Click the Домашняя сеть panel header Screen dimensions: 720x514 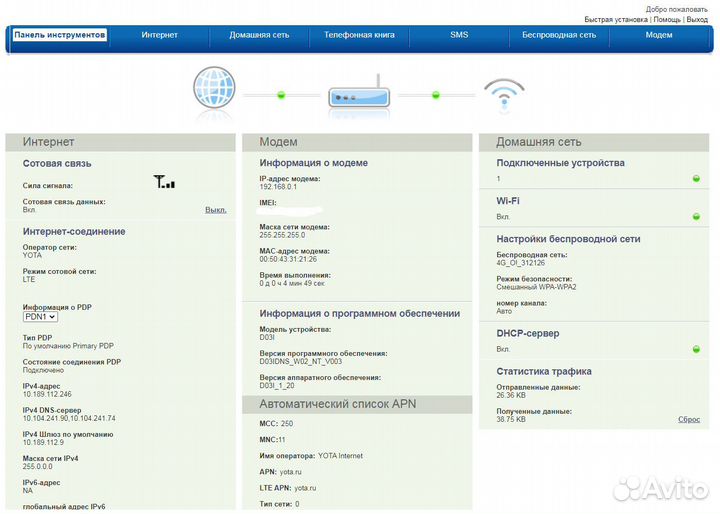click(x=594, y=142)
